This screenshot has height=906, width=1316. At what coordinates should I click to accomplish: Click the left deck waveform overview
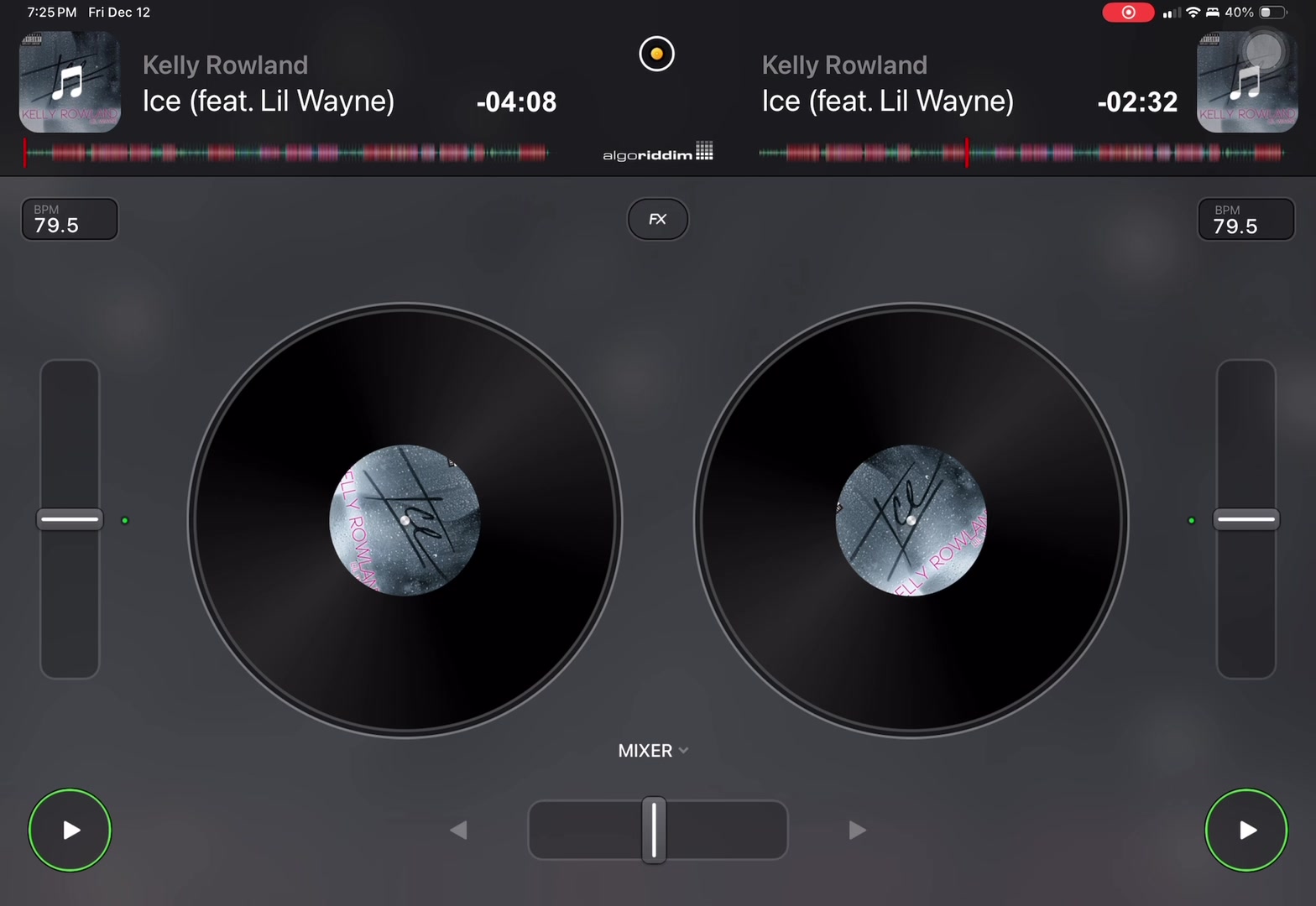[x=286, y=153]
